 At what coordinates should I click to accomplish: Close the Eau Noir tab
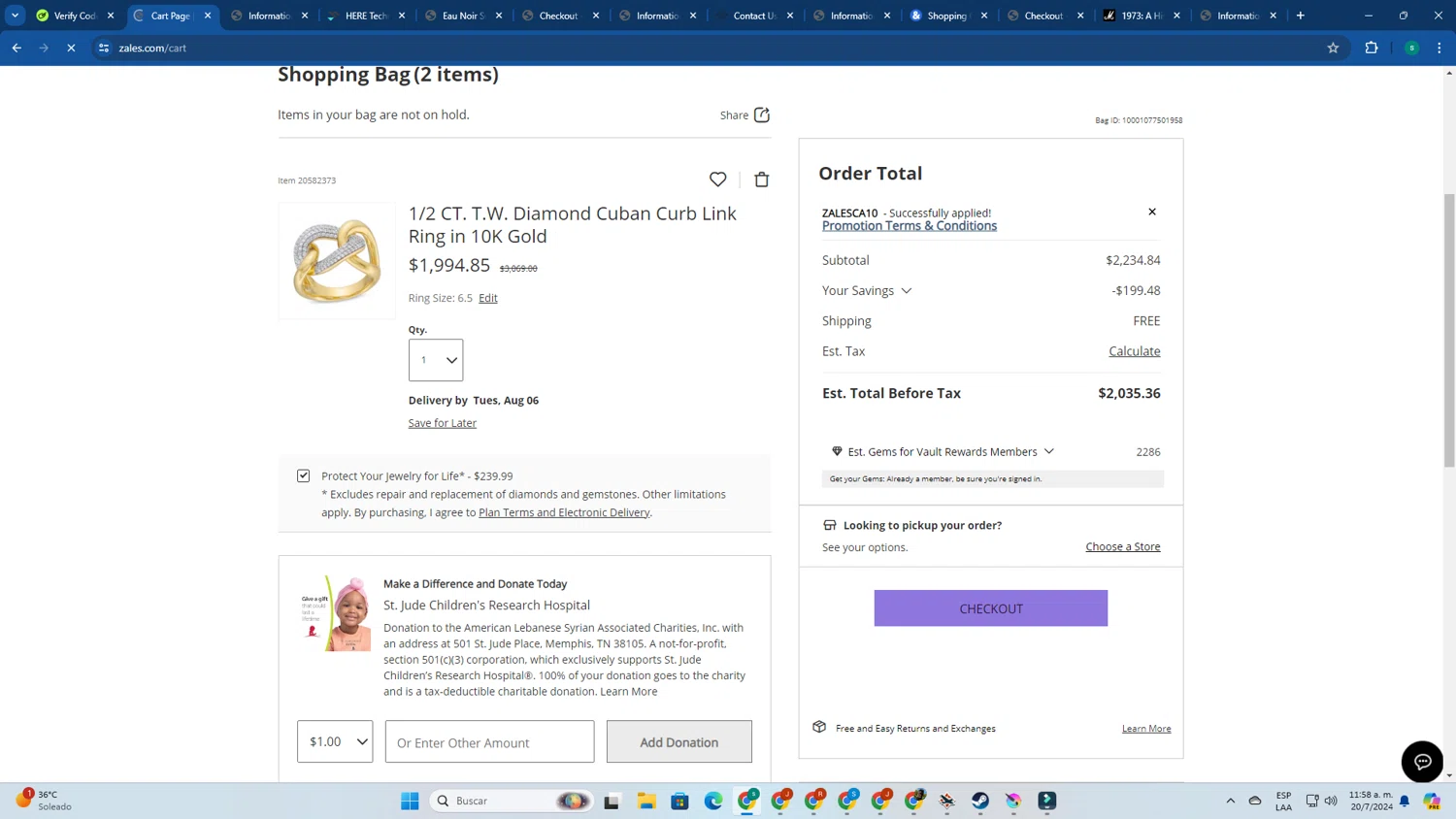click(499, 16)
